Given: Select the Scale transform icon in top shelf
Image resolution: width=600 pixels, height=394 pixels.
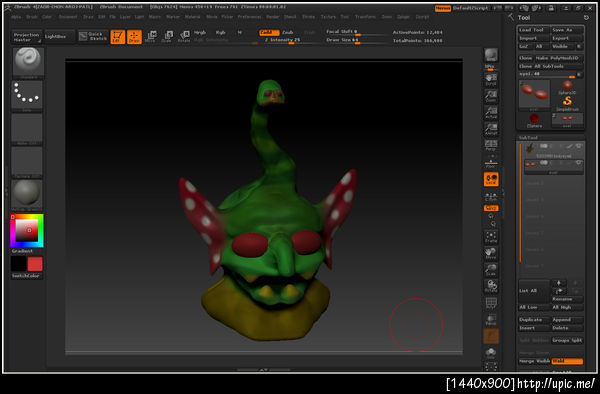Looking at the screenshot, I should 168,37.
